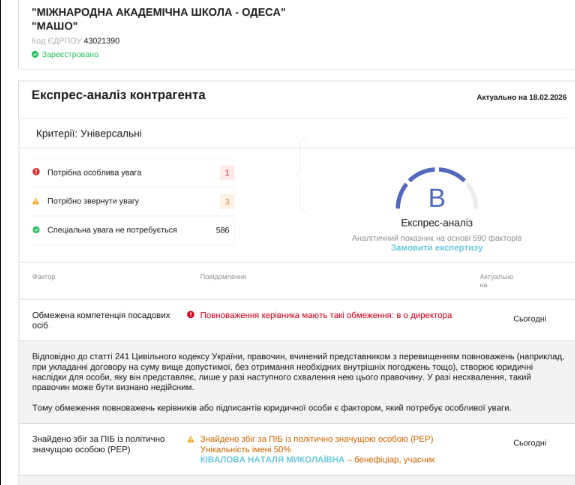Click the B rating gauge

436,188
